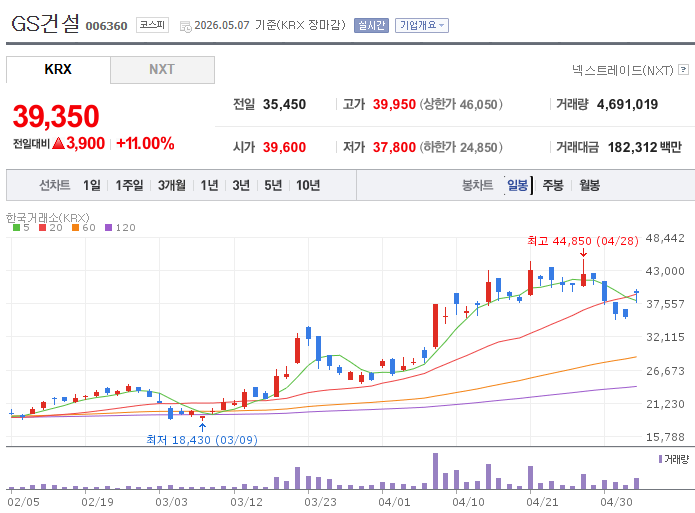
Task: Click the 02/05 date axis label
Action: click(23, 502)
